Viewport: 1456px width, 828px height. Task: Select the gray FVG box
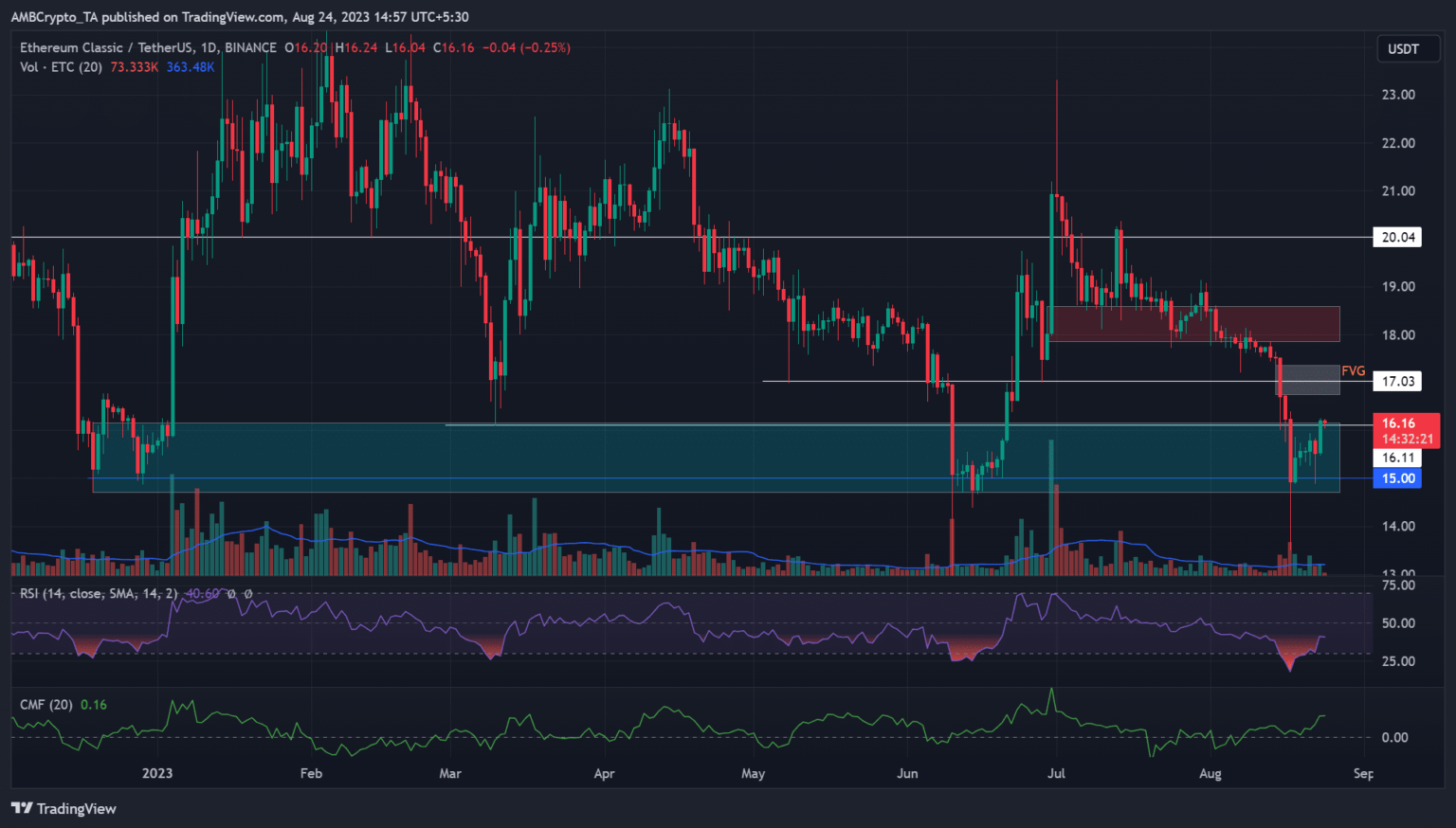pyautogui.click(x=1308, y=380)
